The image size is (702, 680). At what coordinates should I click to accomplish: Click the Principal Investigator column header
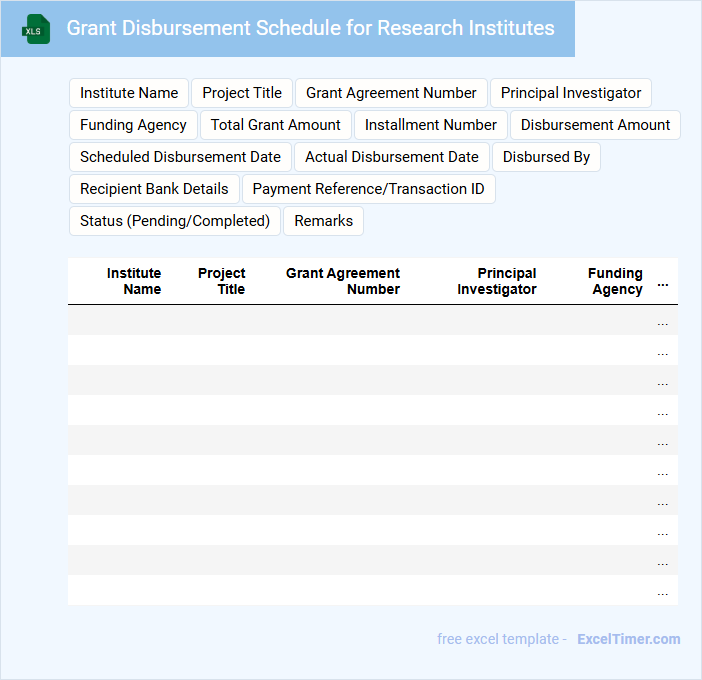point(497,281)
